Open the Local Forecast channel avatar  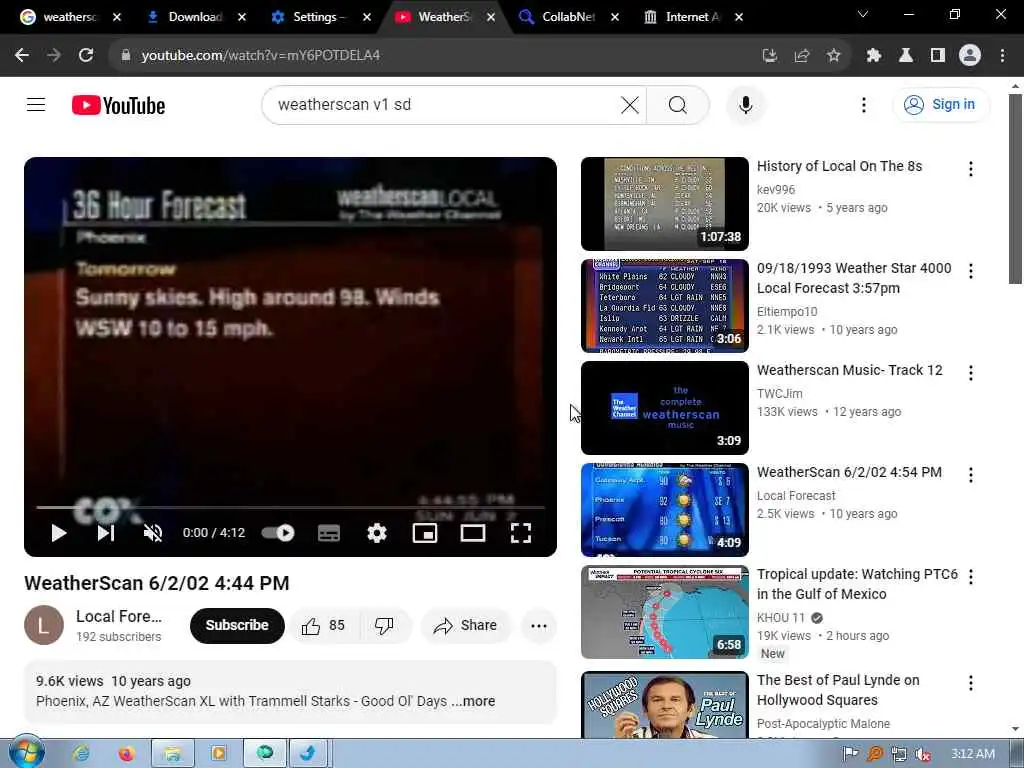tap(44, 625)
